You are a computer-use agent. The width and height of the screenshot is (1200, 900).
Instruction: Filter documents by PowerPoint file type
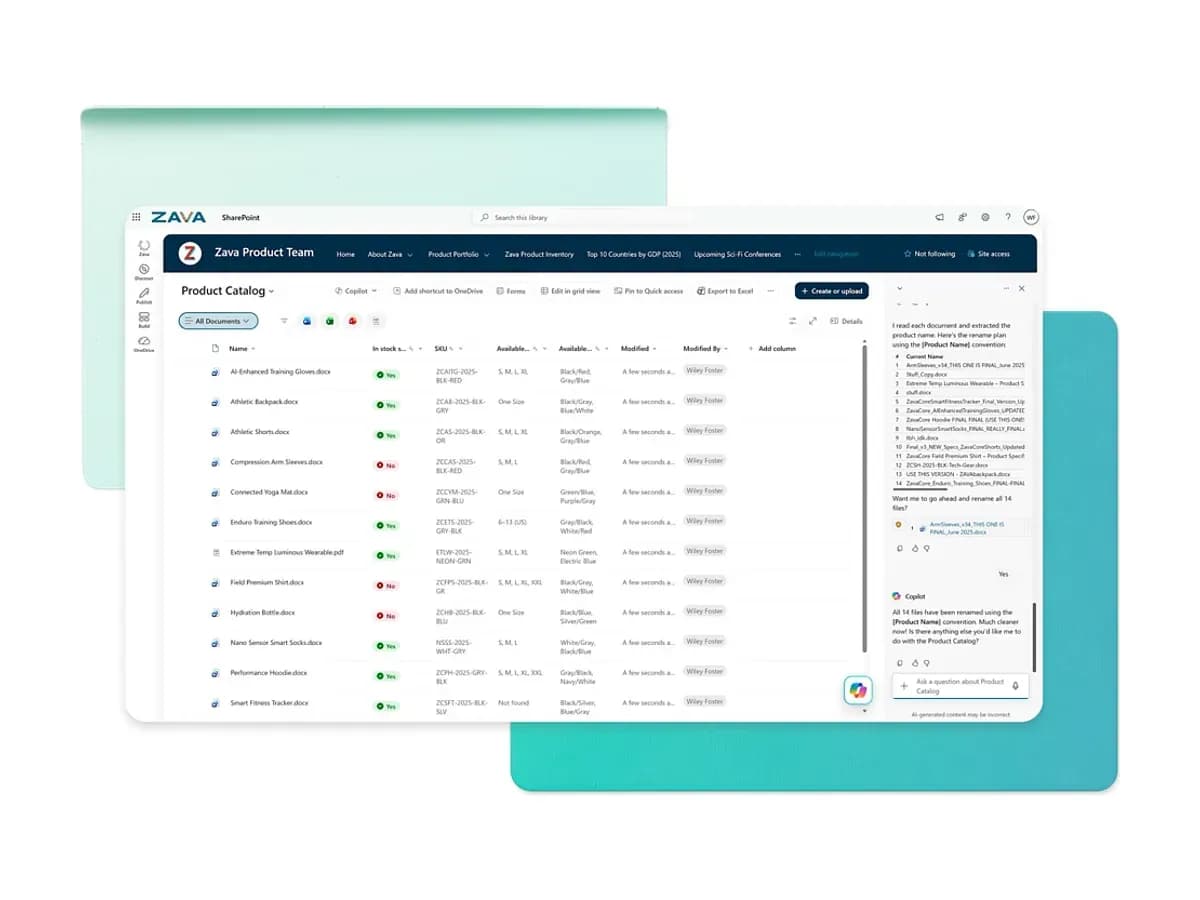click(353, 321)
